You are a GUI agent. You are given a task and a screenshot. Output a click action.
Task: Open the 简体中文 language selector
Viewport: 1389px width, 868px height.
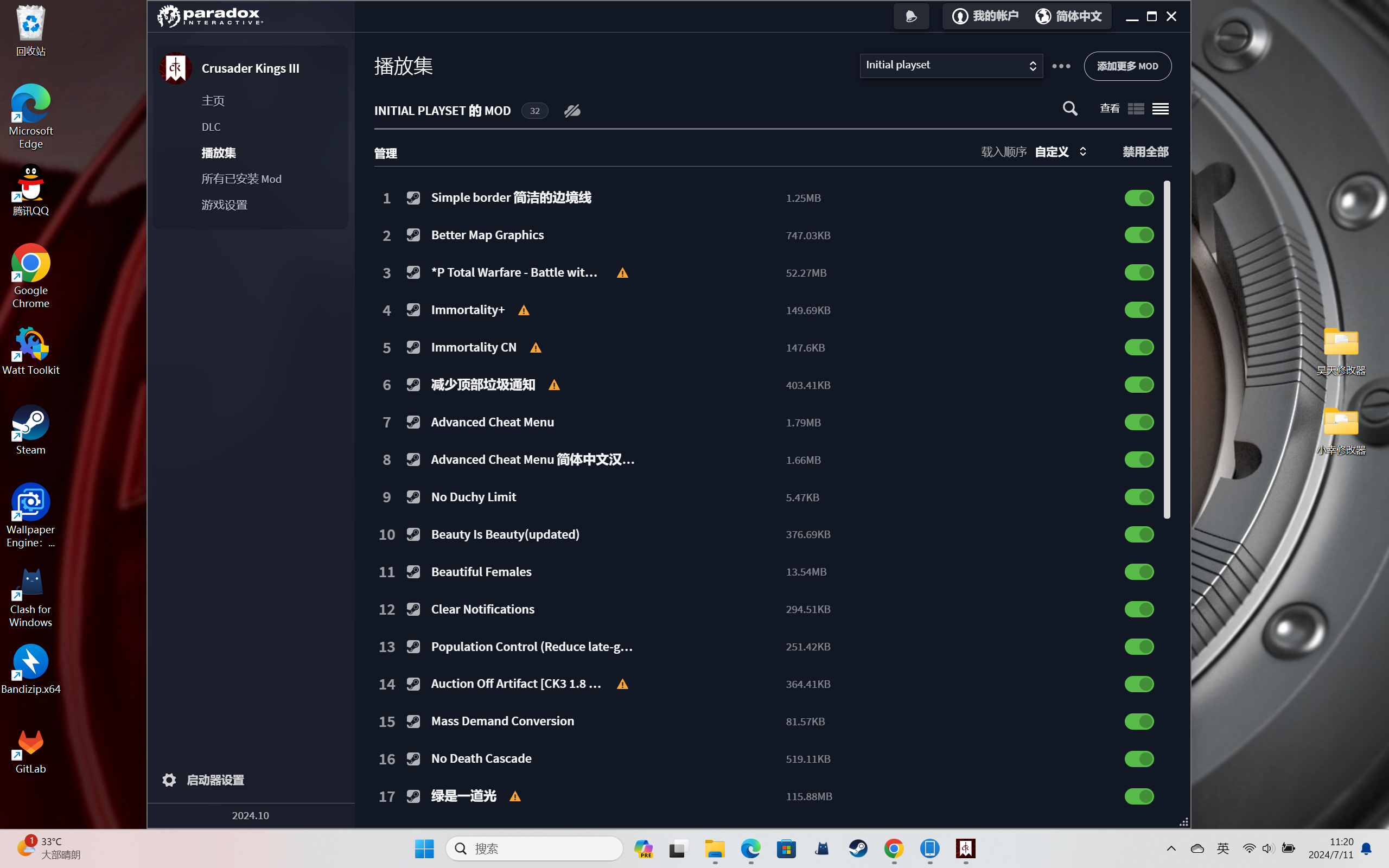tap(1069, 16)
